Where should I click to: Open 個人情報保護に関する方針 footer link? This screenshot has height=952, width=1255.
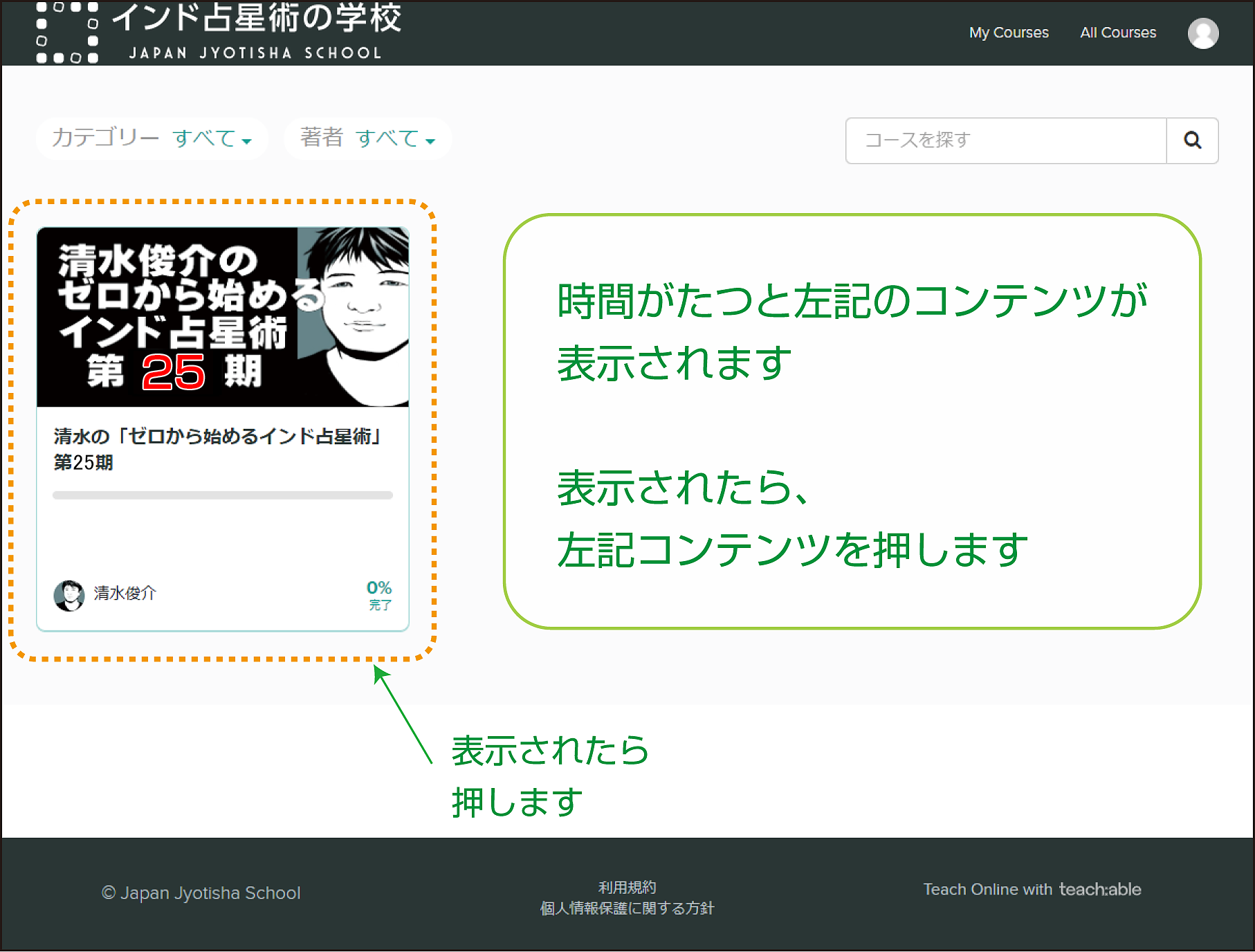pos(627,908)
